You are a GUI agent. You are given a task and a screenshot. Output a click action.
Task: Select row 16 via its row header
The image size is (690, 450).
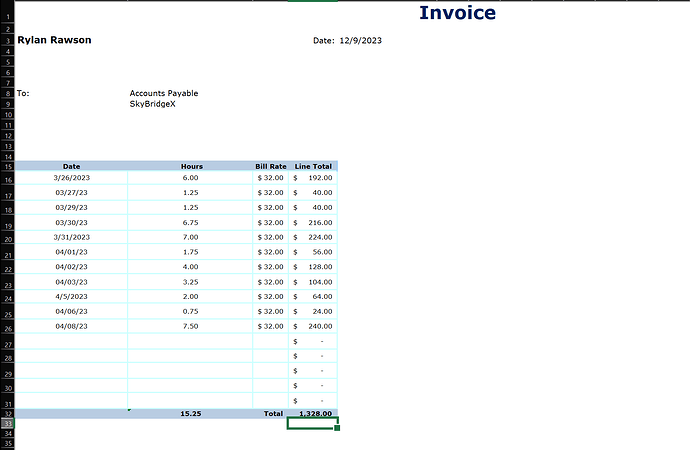(7, 179)
